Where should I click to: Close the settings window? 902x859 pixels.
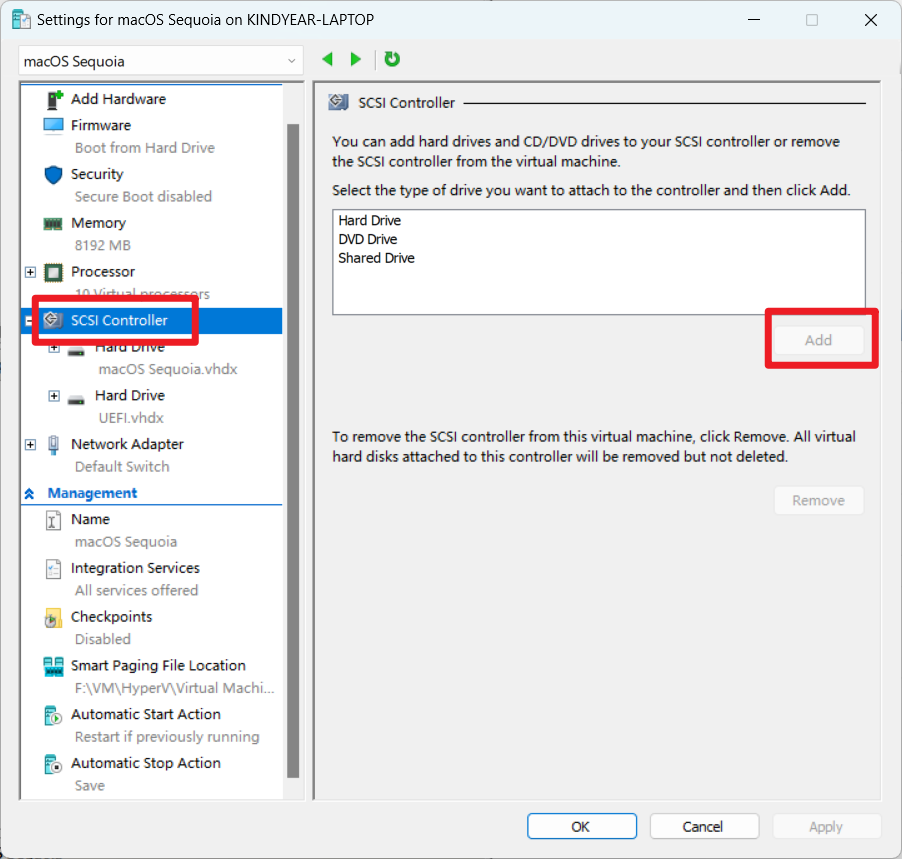(870, 20)
